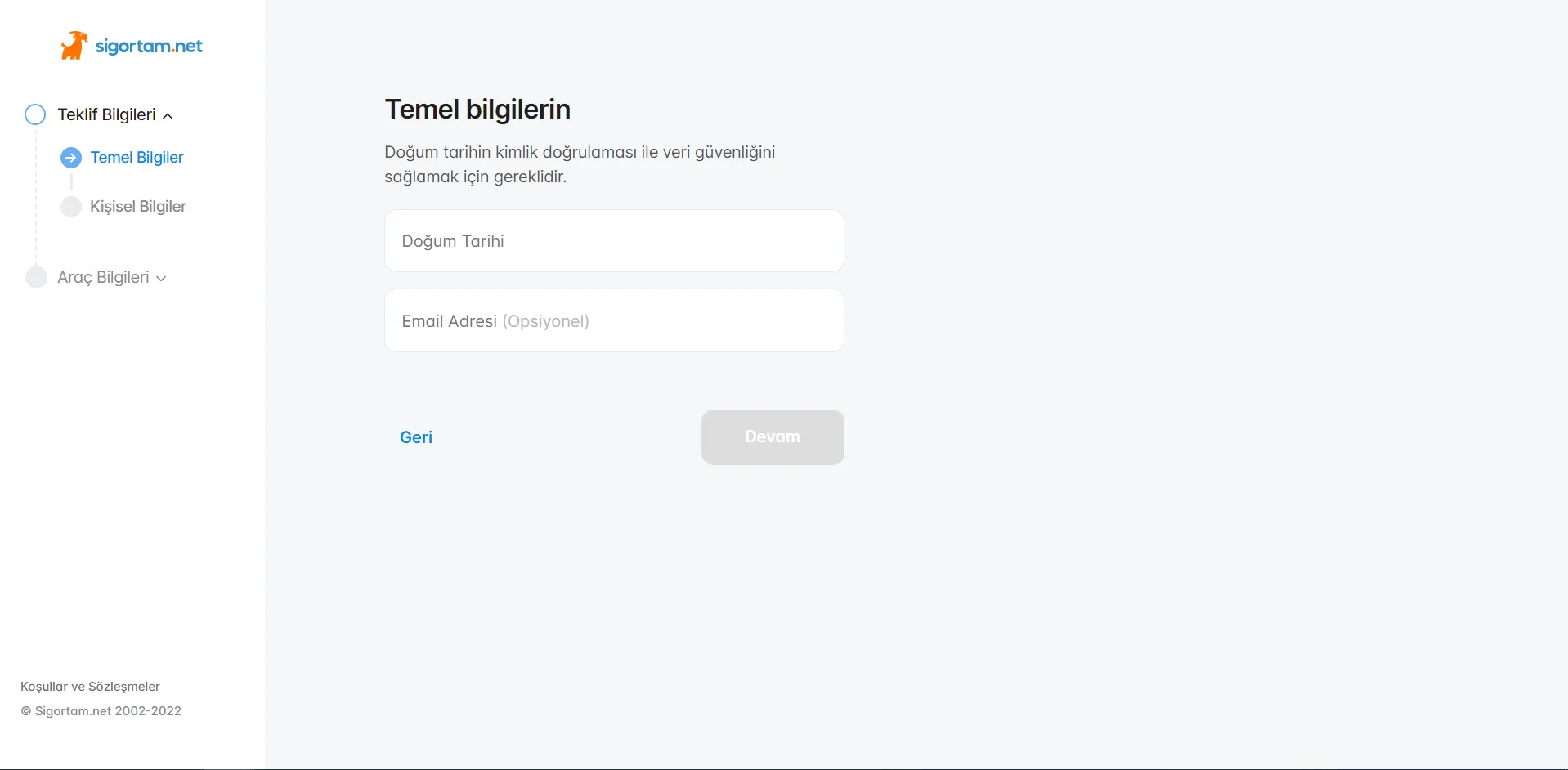Click into the Email Adresi field
The height and width of the screenshot is (770, 1568).
pos(614,321)
